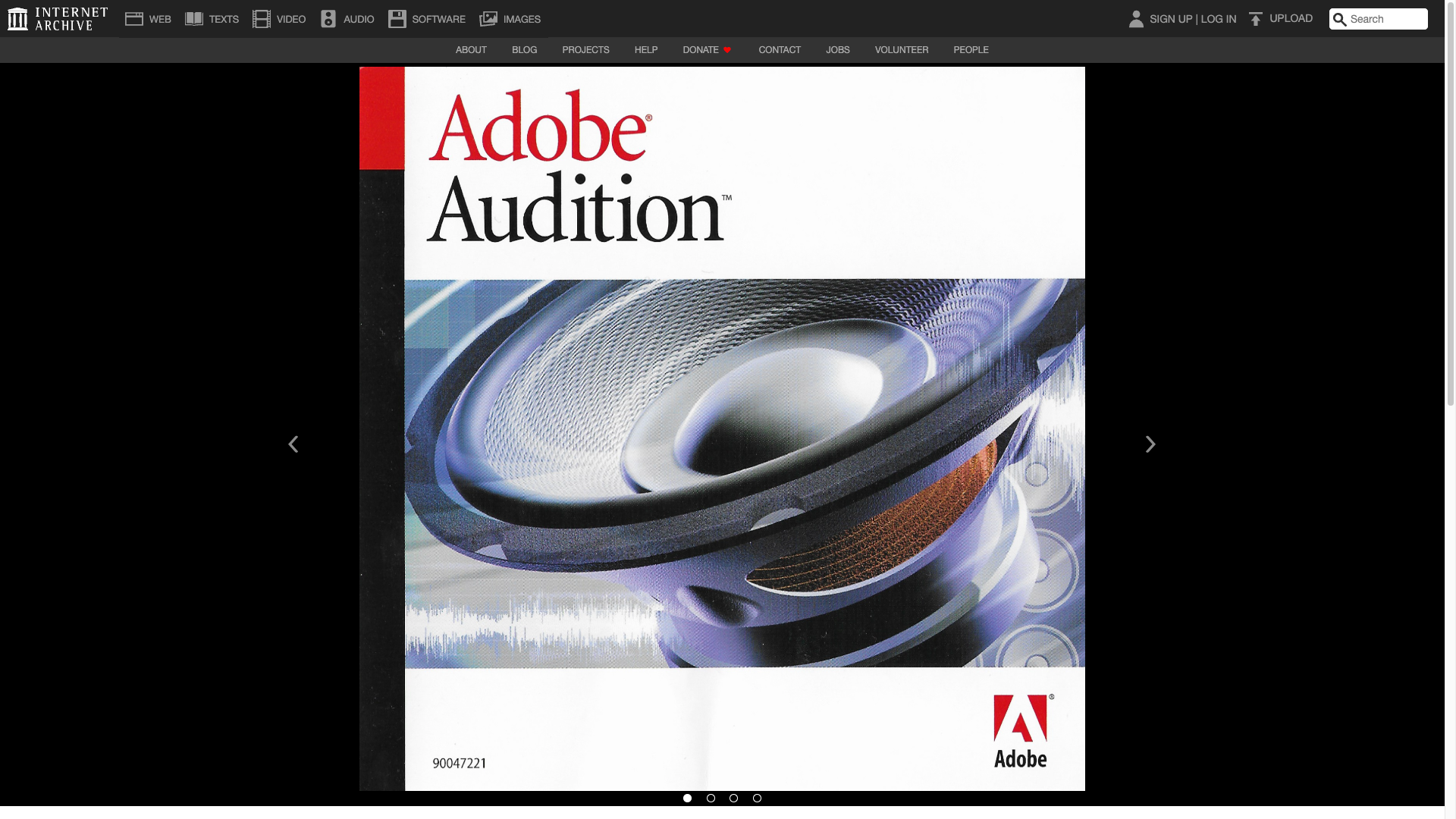Click the user avatar icon
The width and height of the screenshot is (1456, 819).
(x=1136, y=19)
